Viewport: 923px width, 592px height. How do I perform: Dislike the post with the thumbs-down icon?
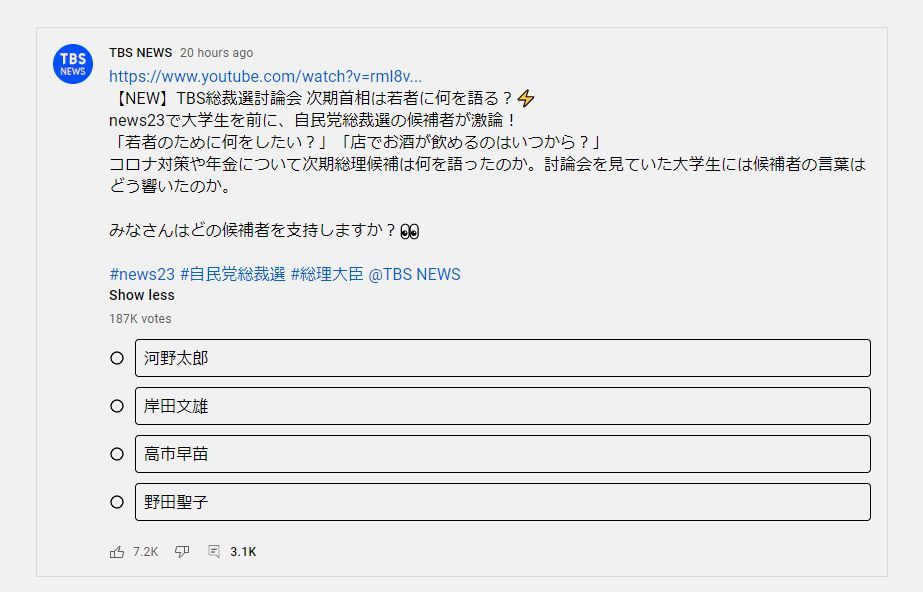click(x=181, y=551)
